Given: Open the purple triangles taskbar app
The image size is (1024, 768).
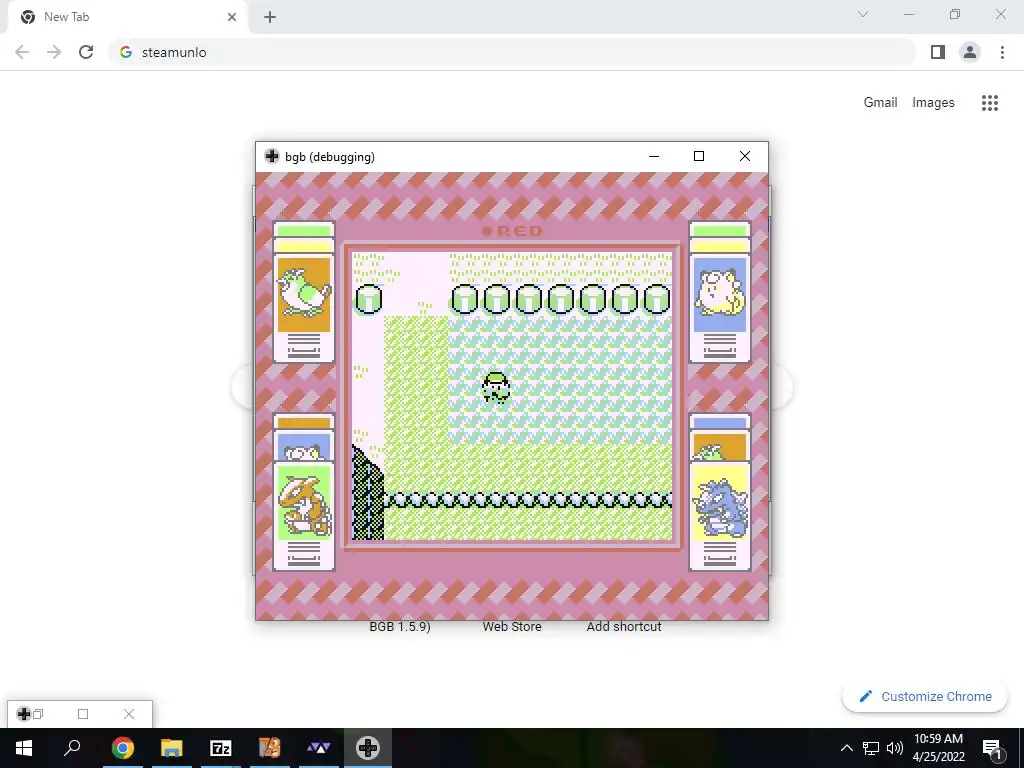Looking at the screenshot, I should pyautogui.click(x=319, y=748).
